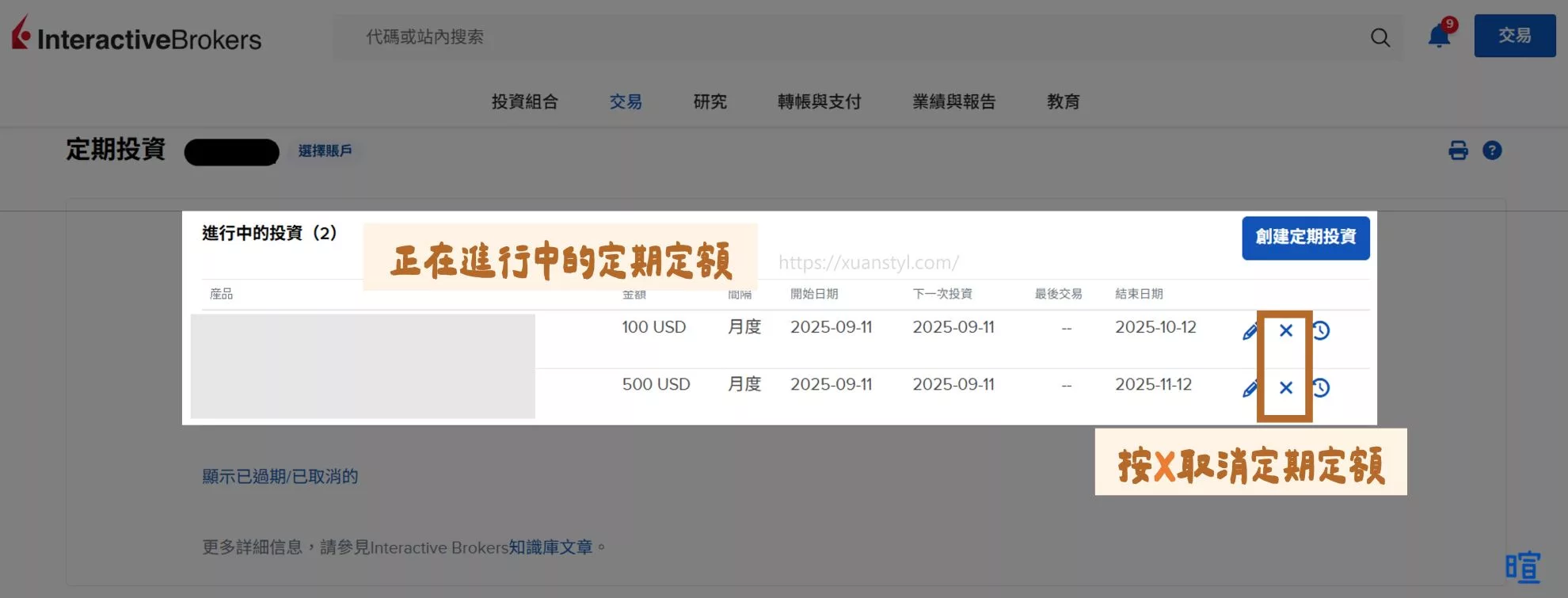Click the 定期投資 page title
Image resolution: width=1568 pixels, height=598 pixels.
coord(116,149)
